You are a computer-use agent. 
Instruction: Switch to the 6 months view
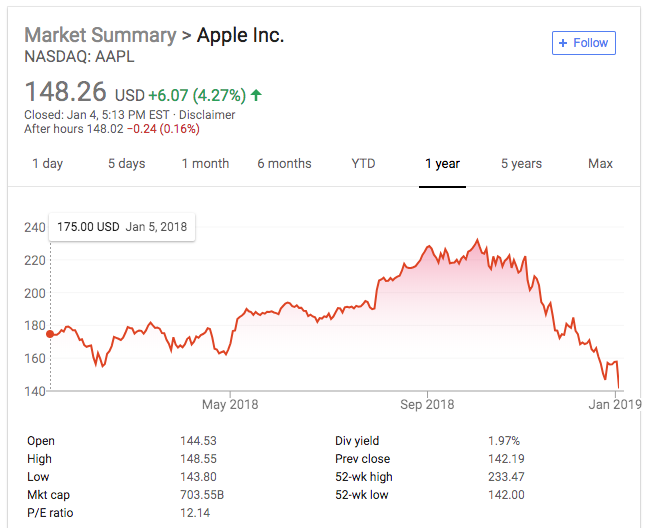[x=284, y=164]
